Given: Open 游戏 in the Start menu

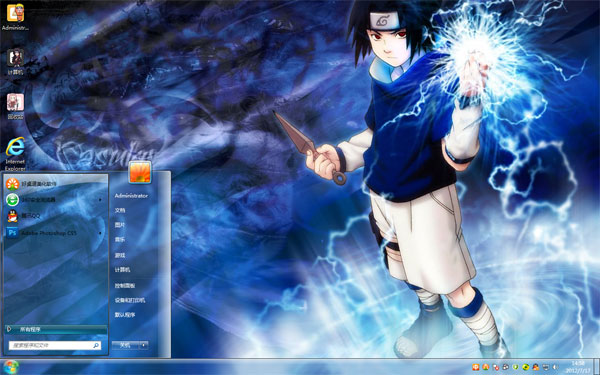Looking at the screenshot, I should pyautogui.click(x=120, y=255).
